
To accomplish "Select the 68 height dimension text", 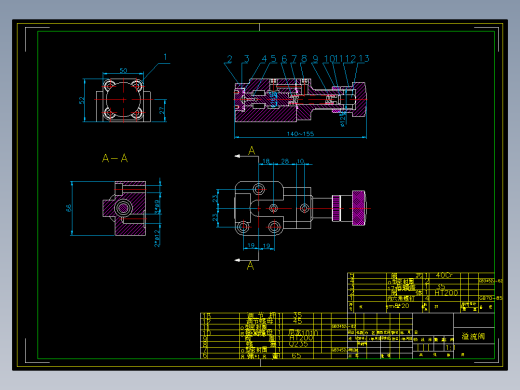I will point(69,208).
